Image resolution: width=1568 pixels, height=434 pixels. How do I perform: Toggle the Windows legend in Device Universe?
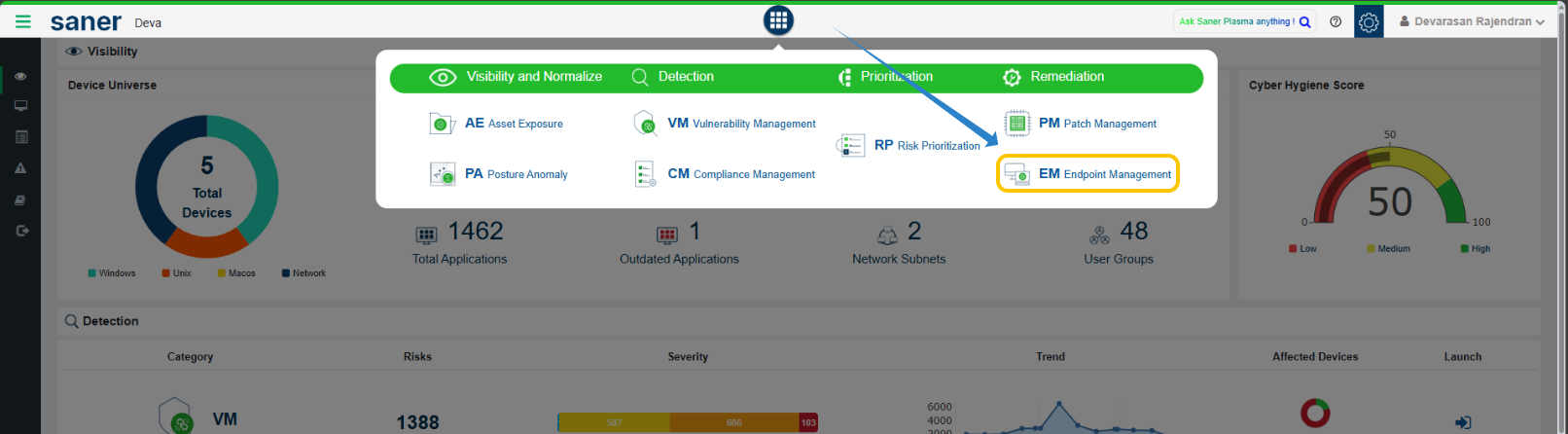click(x=112, y=273)
